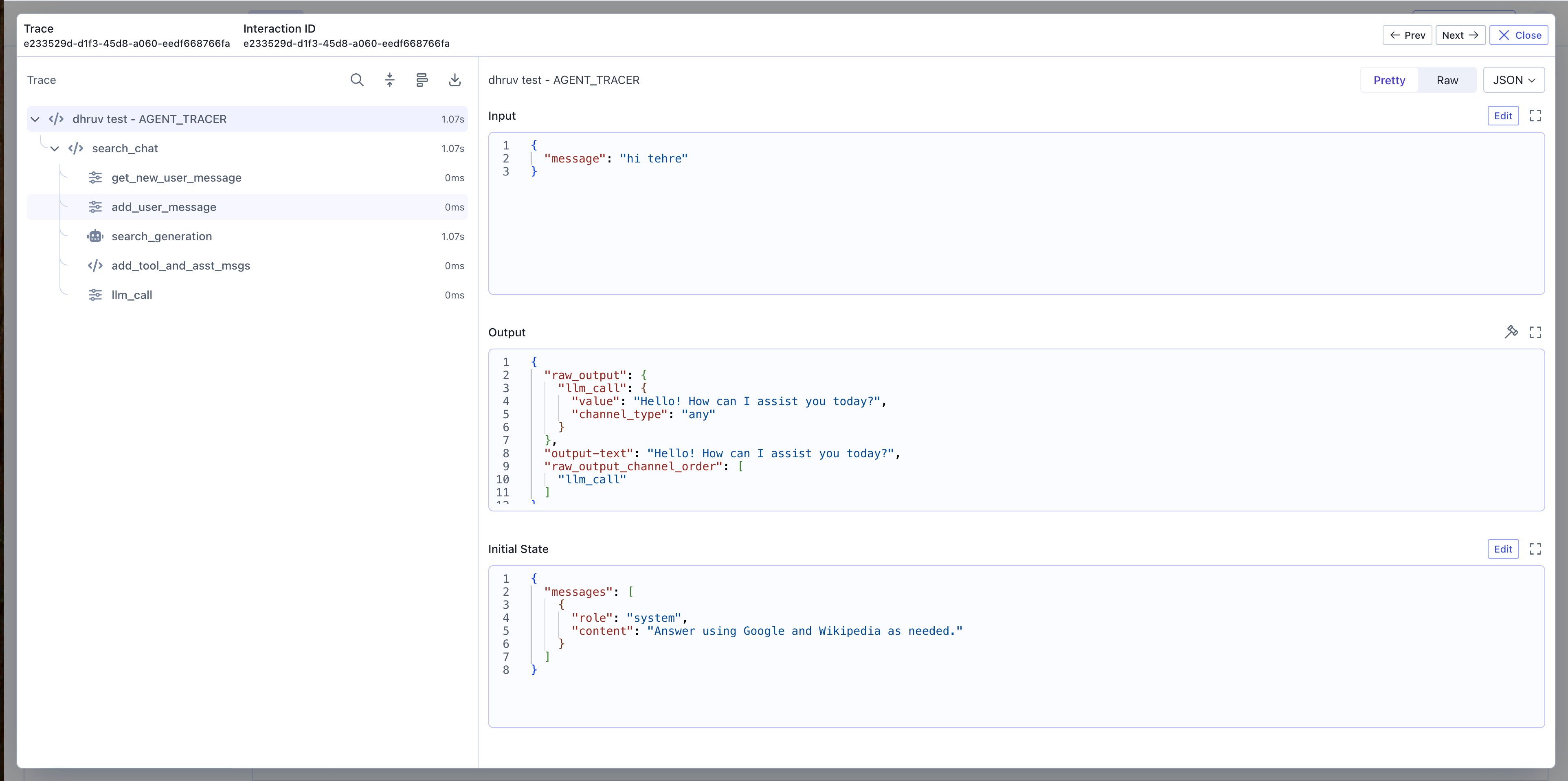Click the download trace icon

pyautogui.click(x=455, y=80)
